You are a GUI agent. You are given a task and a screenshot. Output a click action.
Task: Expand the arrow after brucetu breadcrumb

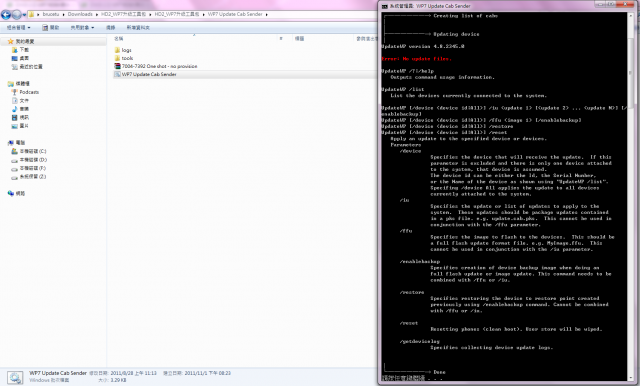click(x=63, y=14)
